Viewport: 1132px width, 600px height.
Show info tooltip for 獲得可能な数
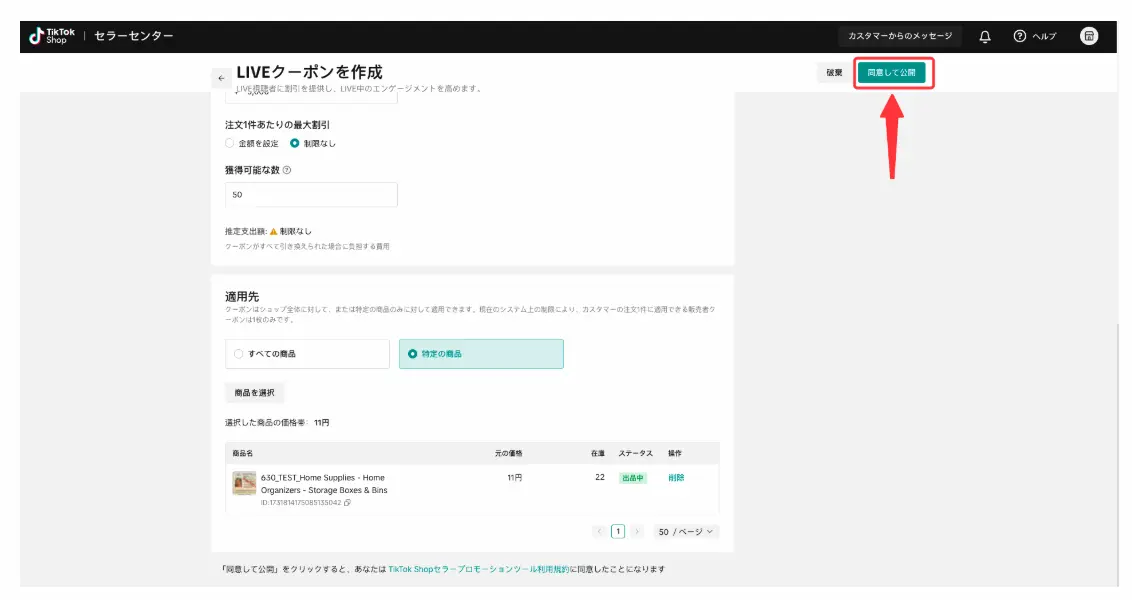click(x=287, y=170)
